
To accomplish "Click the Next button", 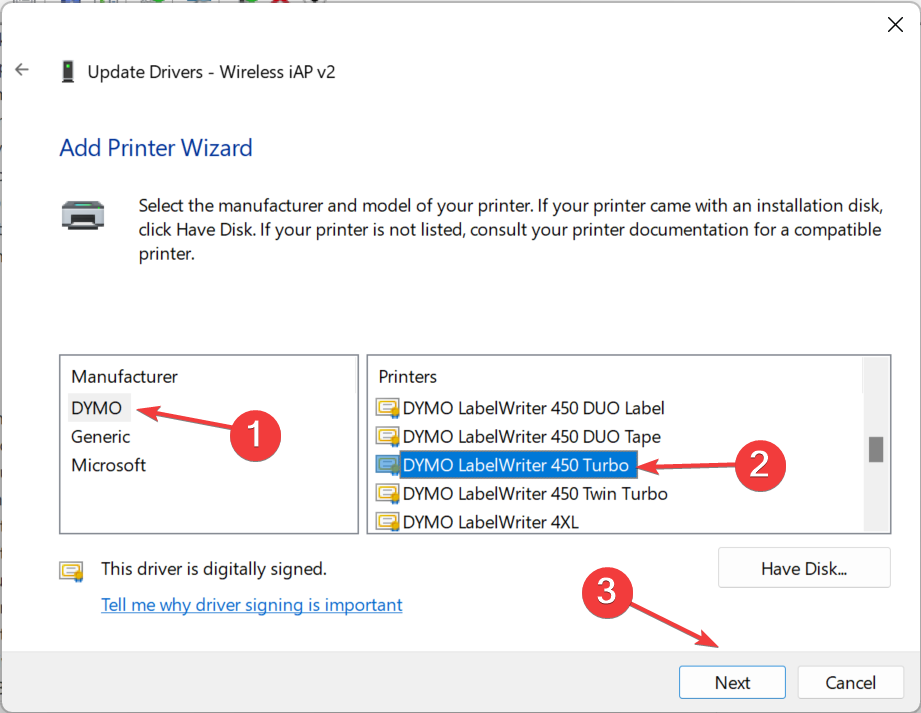I will point(732,682).
